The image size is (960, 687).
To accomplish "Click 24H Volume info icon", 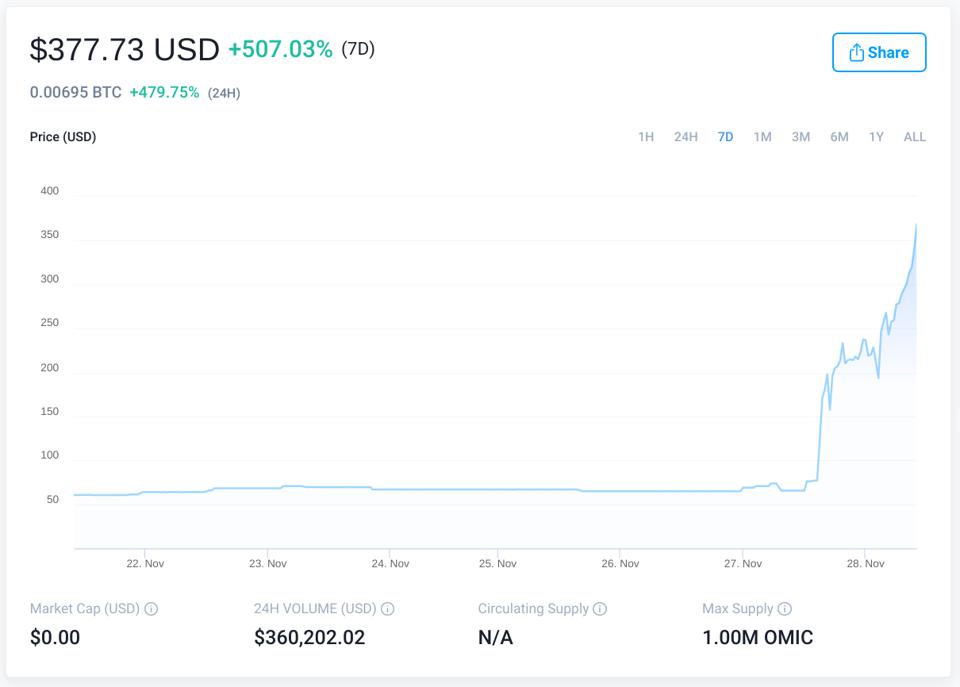I will tap(388, 609).
